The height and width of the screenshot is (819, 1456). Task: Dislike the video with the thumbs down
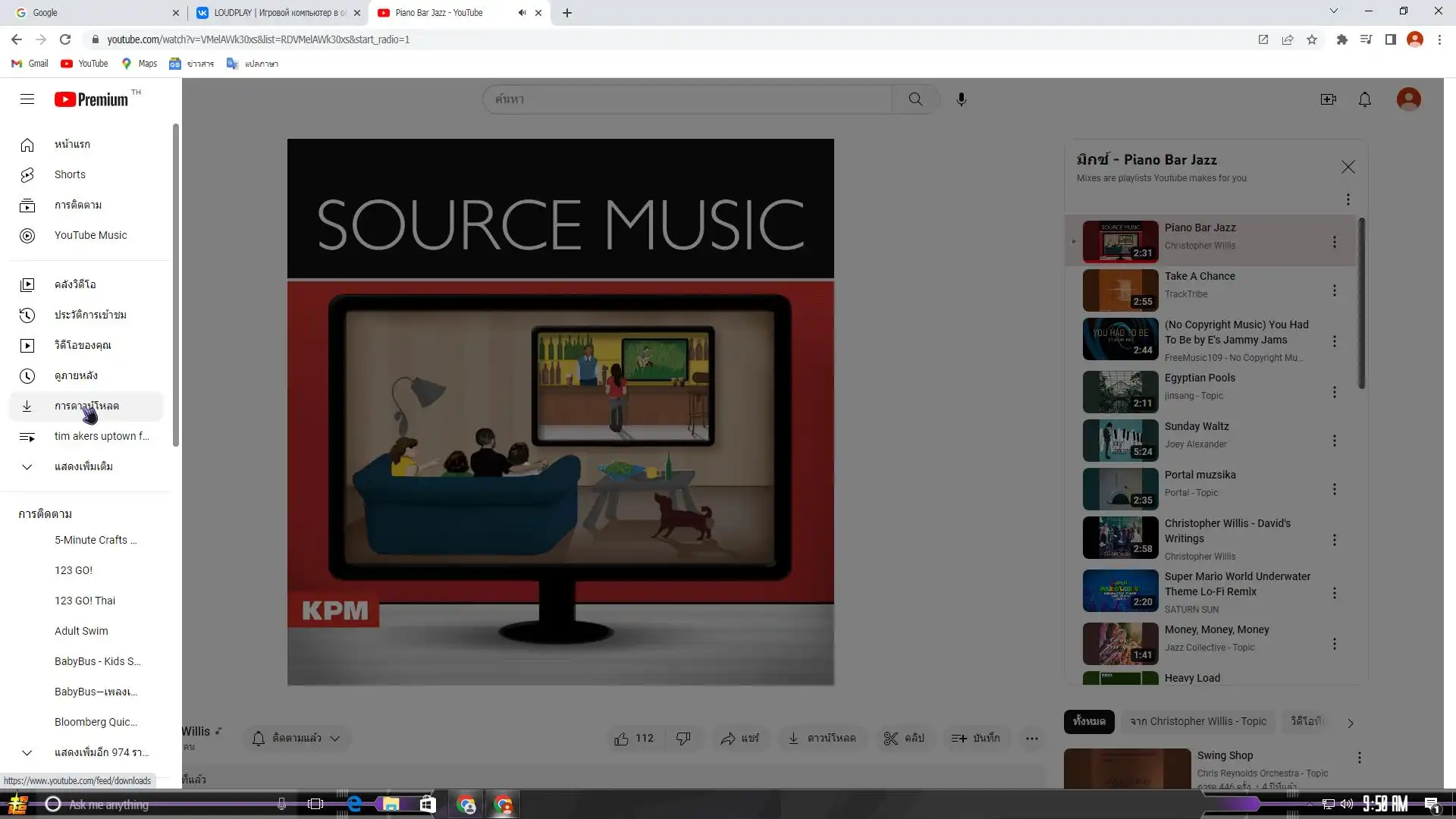tap(683, 738)
